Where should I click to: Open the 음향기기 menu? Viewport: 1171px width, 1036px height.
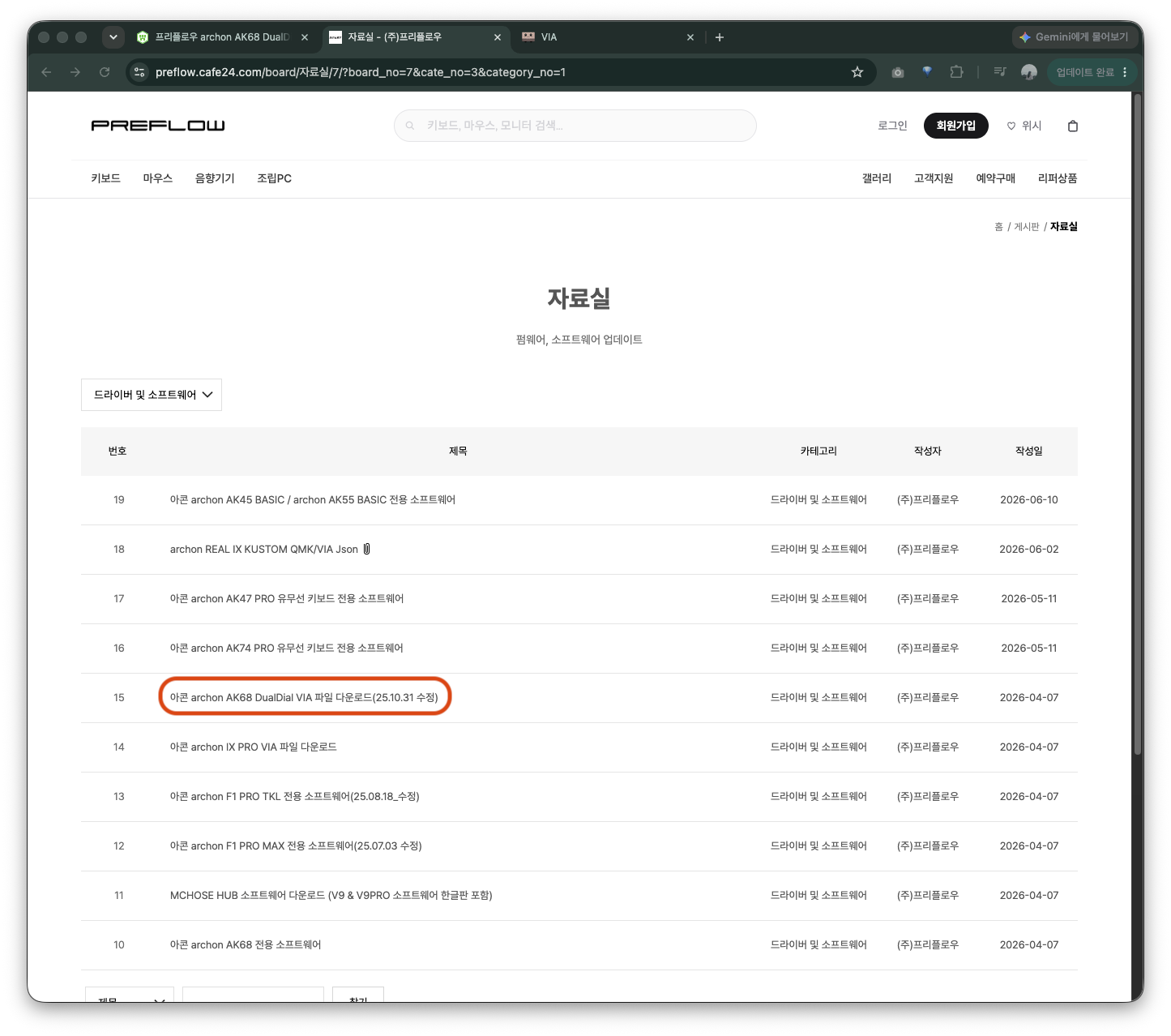click(215, 178)
